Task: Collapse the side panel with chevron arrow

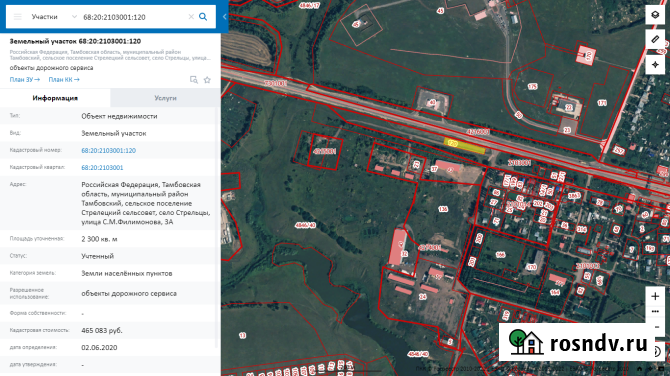Action: 225,17
